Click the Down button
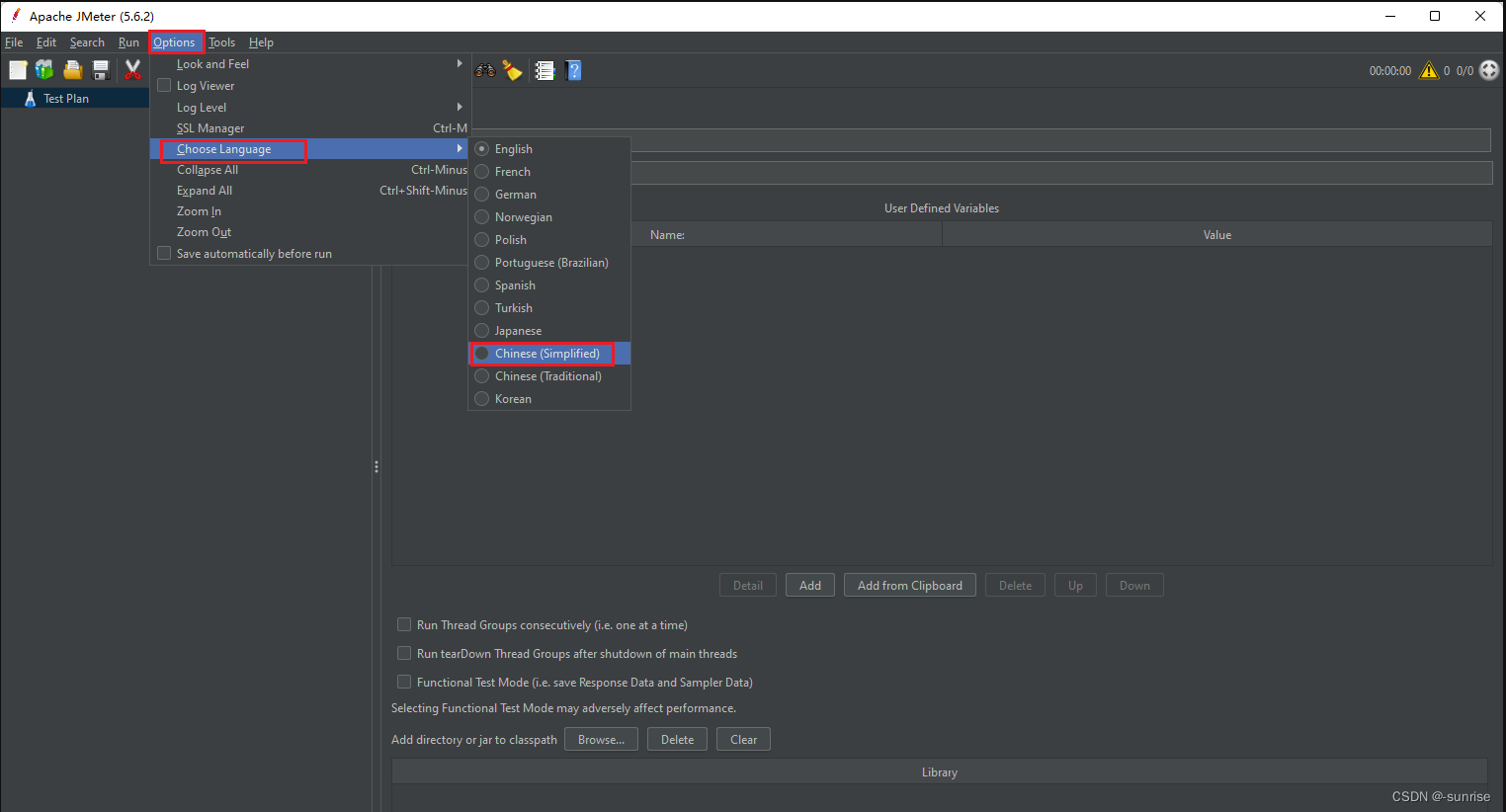Screen dimensions: 1506x812 click(x=1134, y=585)
